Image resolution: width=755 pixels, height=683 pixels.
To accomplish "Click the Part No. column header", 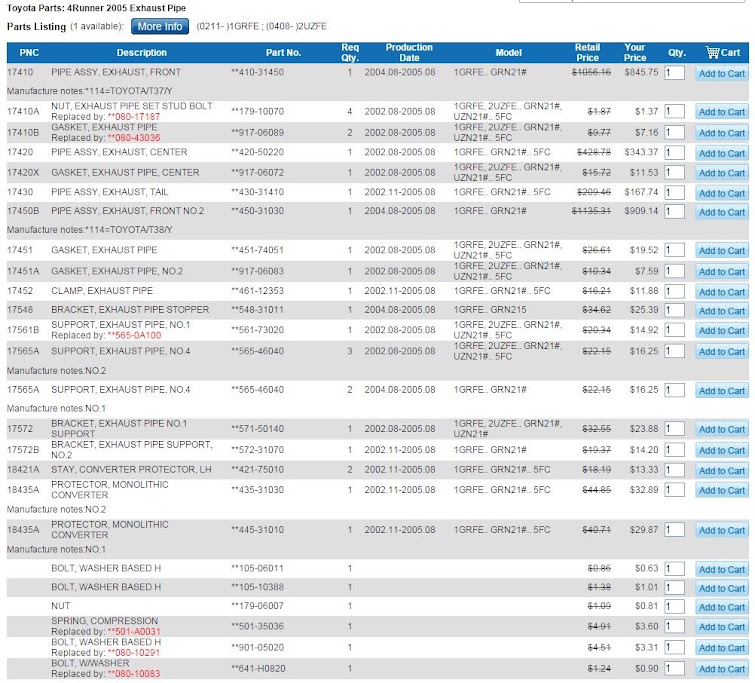I will click(x=283, y=53).
